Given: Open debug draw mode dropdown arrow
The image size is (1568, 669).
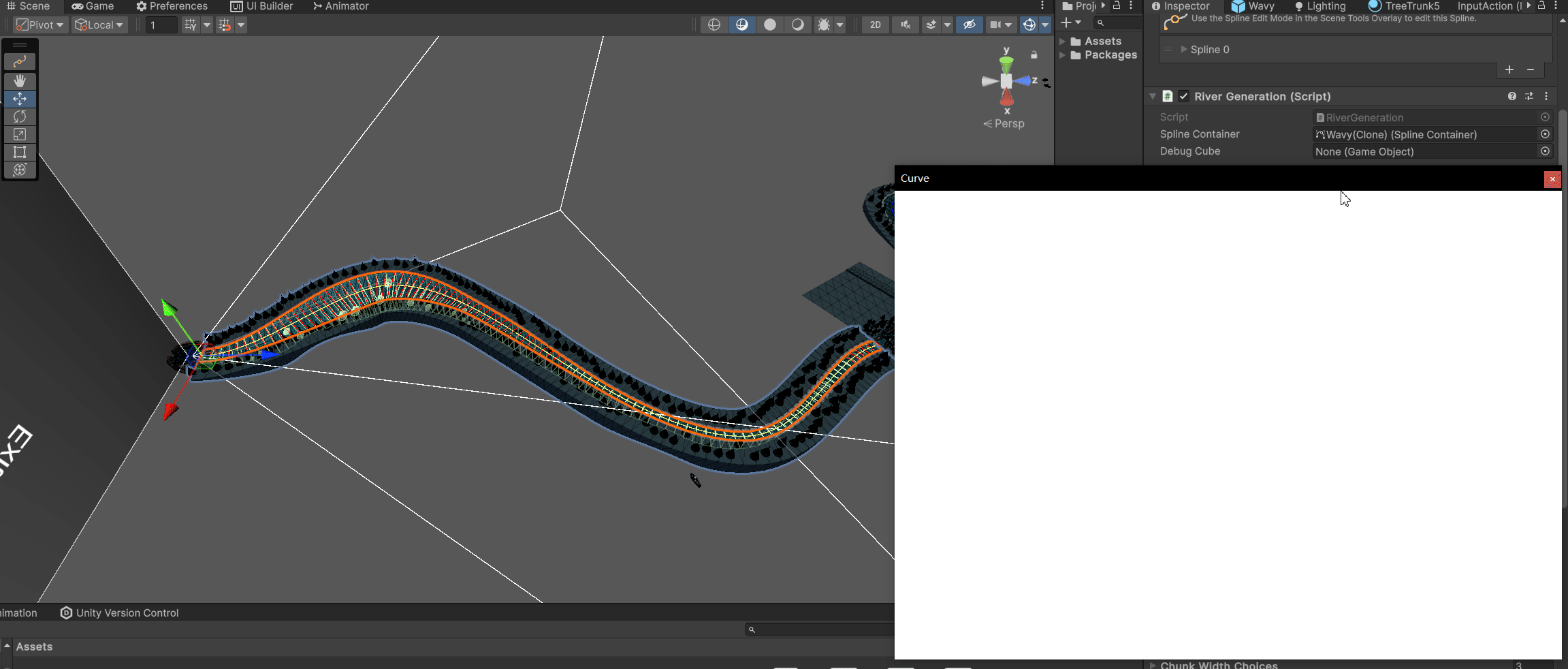Looking at the screenshot, I should tap(840, 25).
